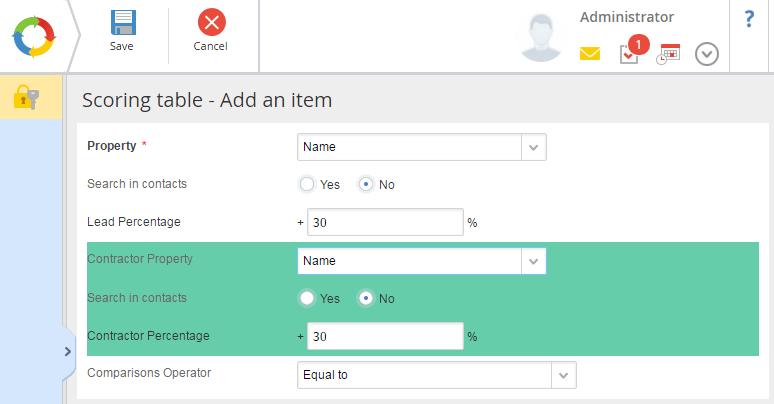Expand the left sidebar panel arrow
The width and height of the screenshot is (774, 404).
[x=68, y=352]
